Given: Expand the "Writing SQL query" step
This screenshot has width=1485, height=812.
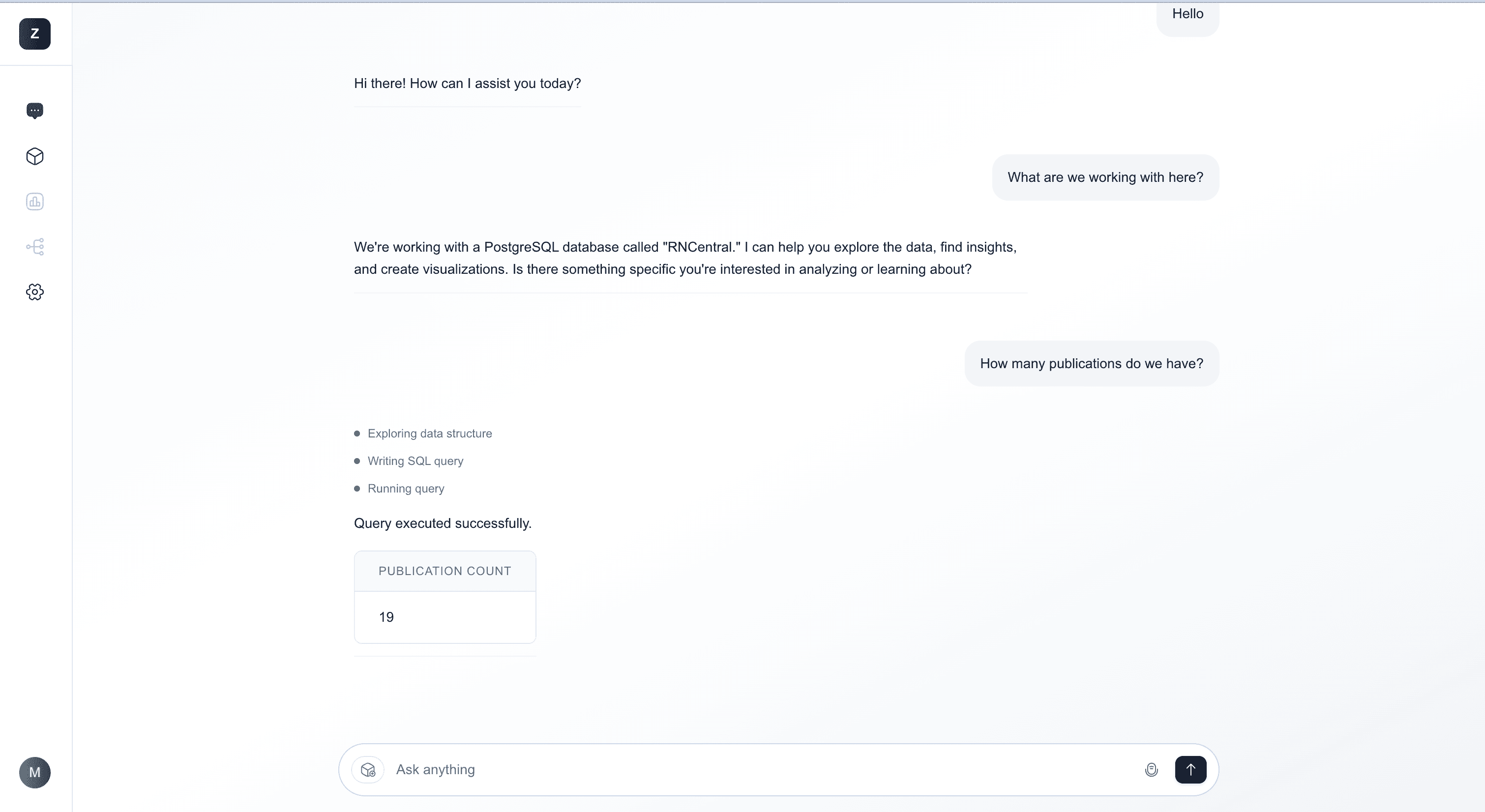Looking at the screenshot, I should pyautogui.click(x=415, y=461).
